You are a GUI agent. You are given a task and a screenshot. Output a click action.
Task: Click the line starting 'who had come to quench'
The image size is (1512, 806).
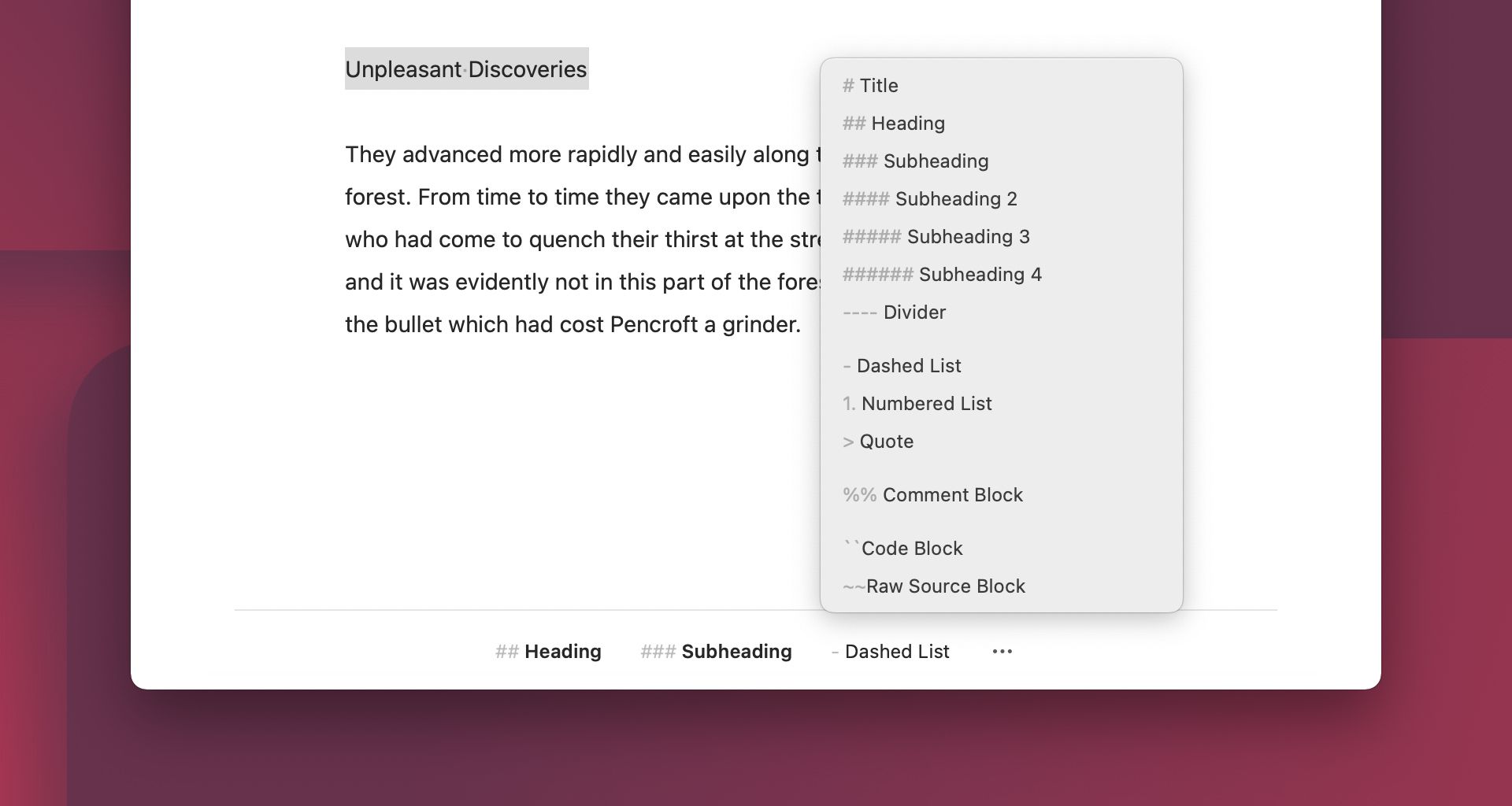click(x=582, y=239)
